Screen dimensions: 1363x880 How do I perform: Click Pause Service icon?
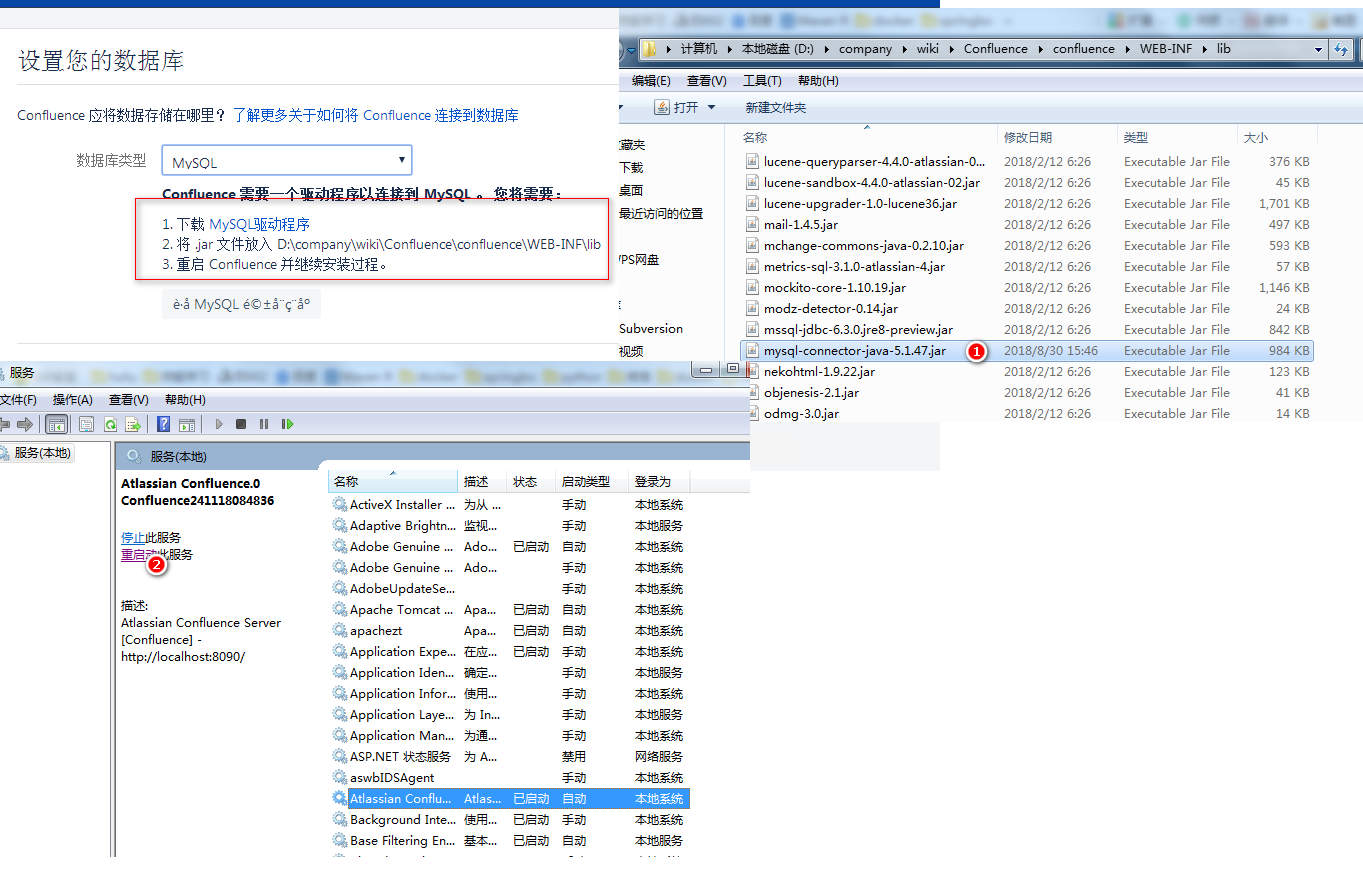click(x=264, y=424)
